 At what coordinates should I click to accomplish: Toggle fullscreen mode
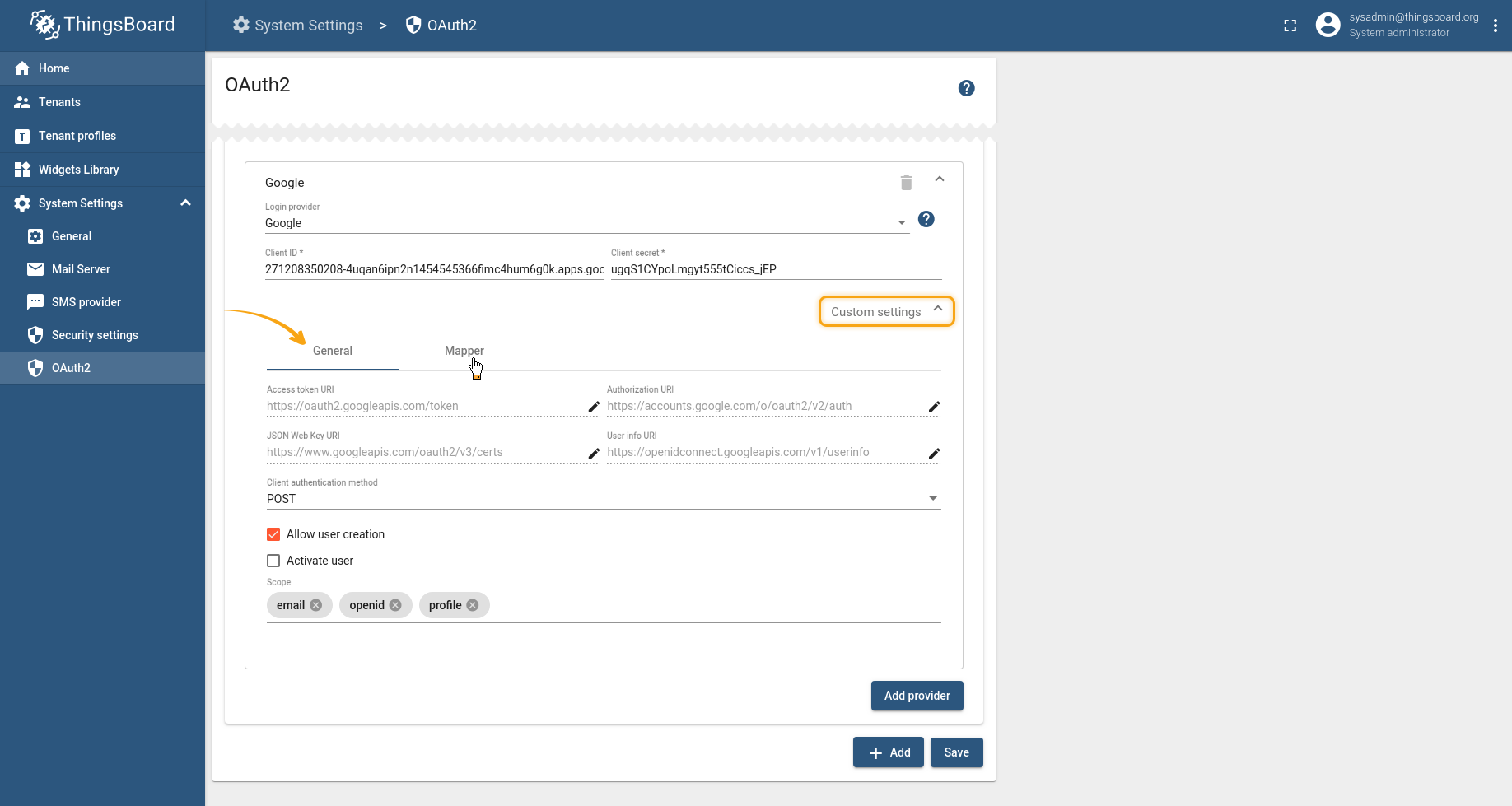[x=1290, y=26]
